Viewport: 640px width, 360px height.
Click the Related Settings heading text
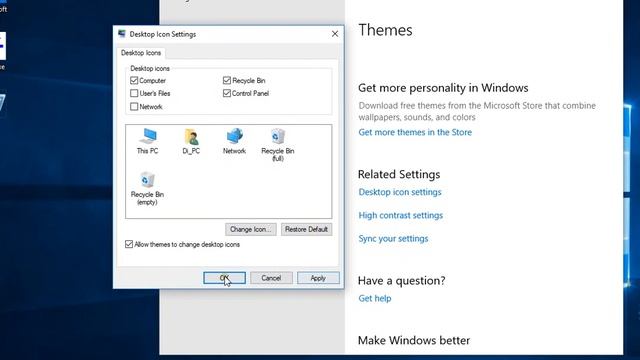[399, 174]
